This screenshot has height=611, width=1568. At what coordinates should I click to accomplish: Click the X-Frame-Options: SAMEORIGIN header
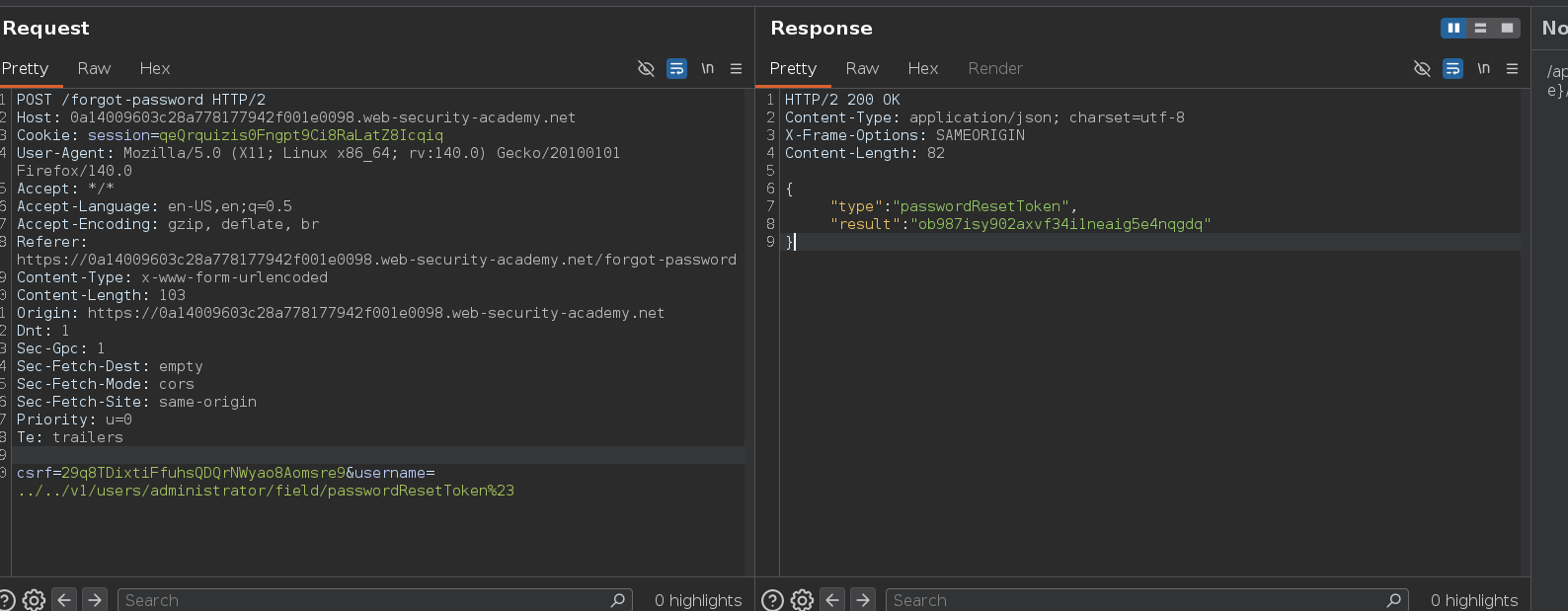904,135
